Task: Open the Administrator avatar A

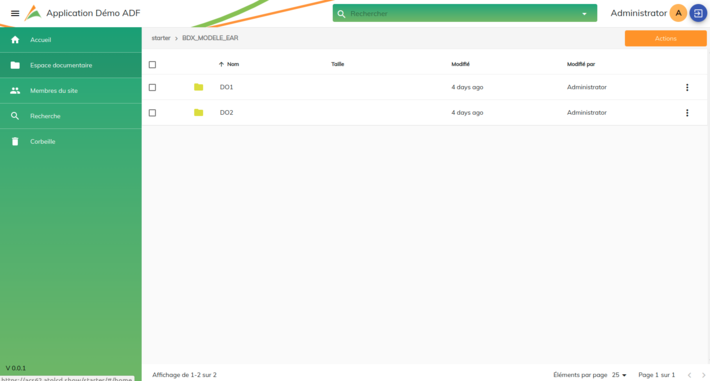Action: click(678, 13)
